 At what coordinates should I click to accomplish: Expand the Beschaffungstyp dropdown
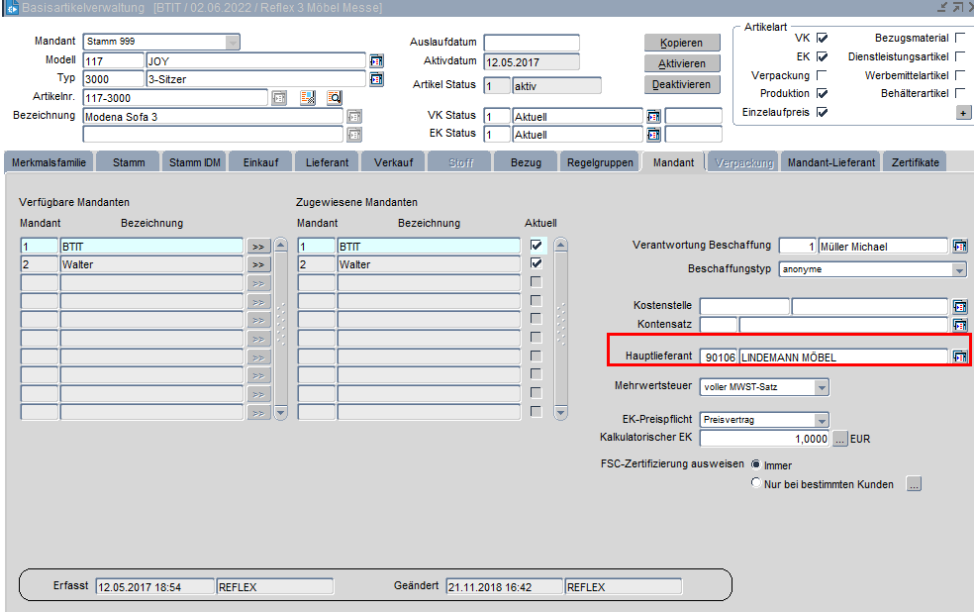point(959,270)
